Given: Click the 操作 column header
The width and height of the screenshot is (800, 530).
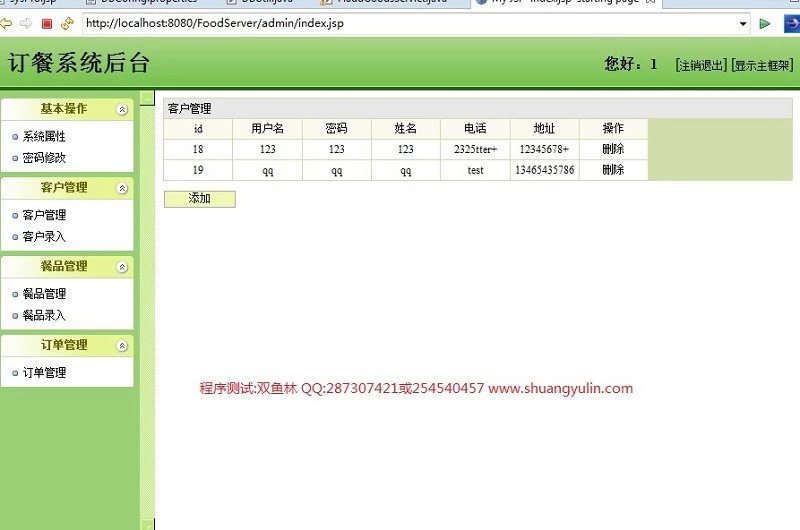Looking at the screenshot, I should coord(613,129).
